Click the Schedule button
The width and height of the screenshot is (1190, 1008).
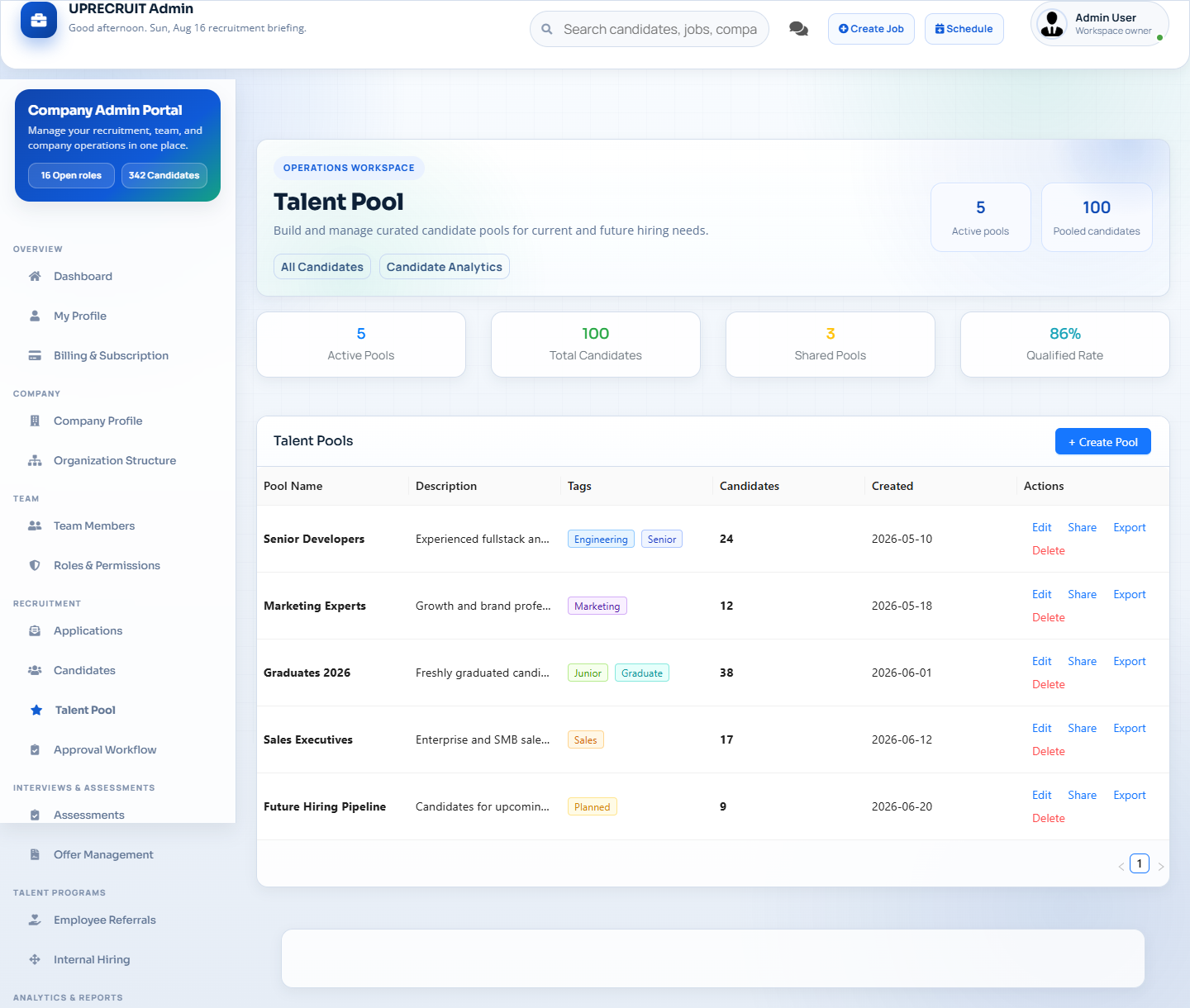pyautogui.click(x=964, y=29)
